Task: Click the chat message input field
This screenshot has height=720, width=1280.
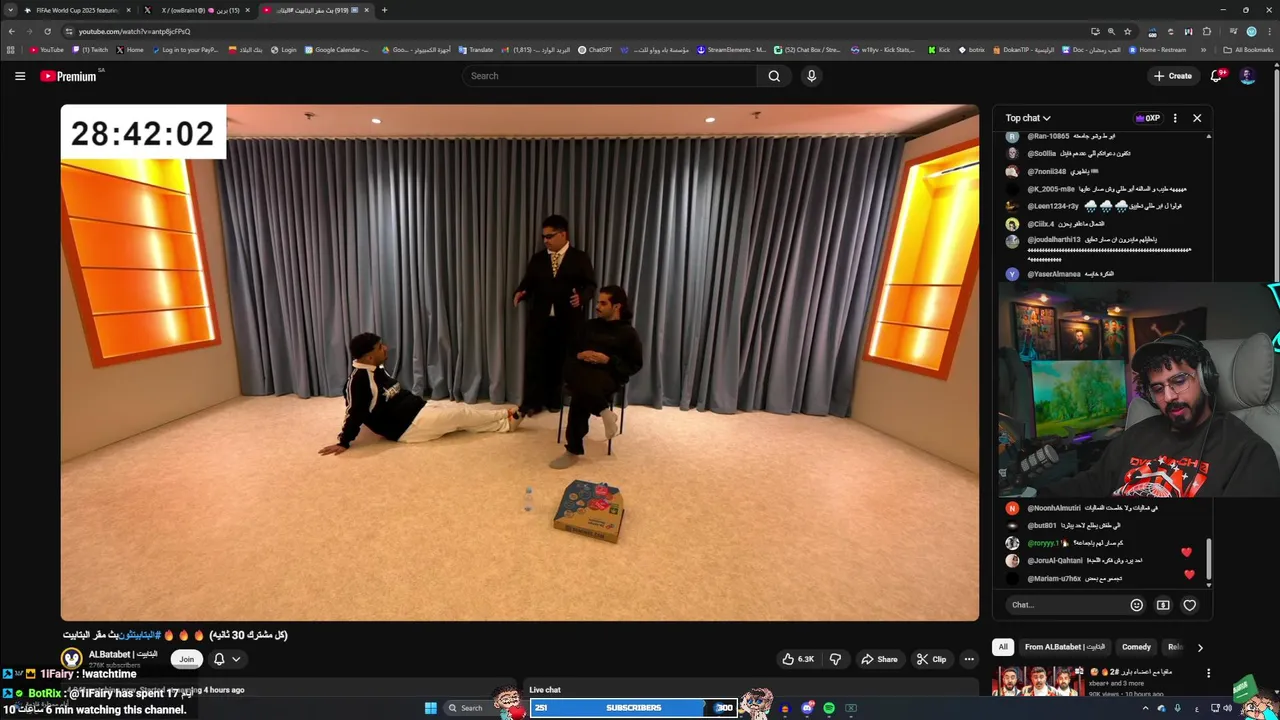Action: tap(1066, 605)
